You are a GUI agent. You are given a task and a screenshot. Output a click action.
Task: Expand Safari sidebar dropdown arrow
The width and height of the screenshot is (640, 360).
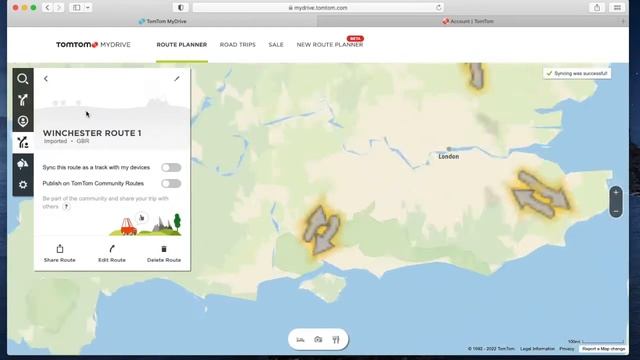88,7
